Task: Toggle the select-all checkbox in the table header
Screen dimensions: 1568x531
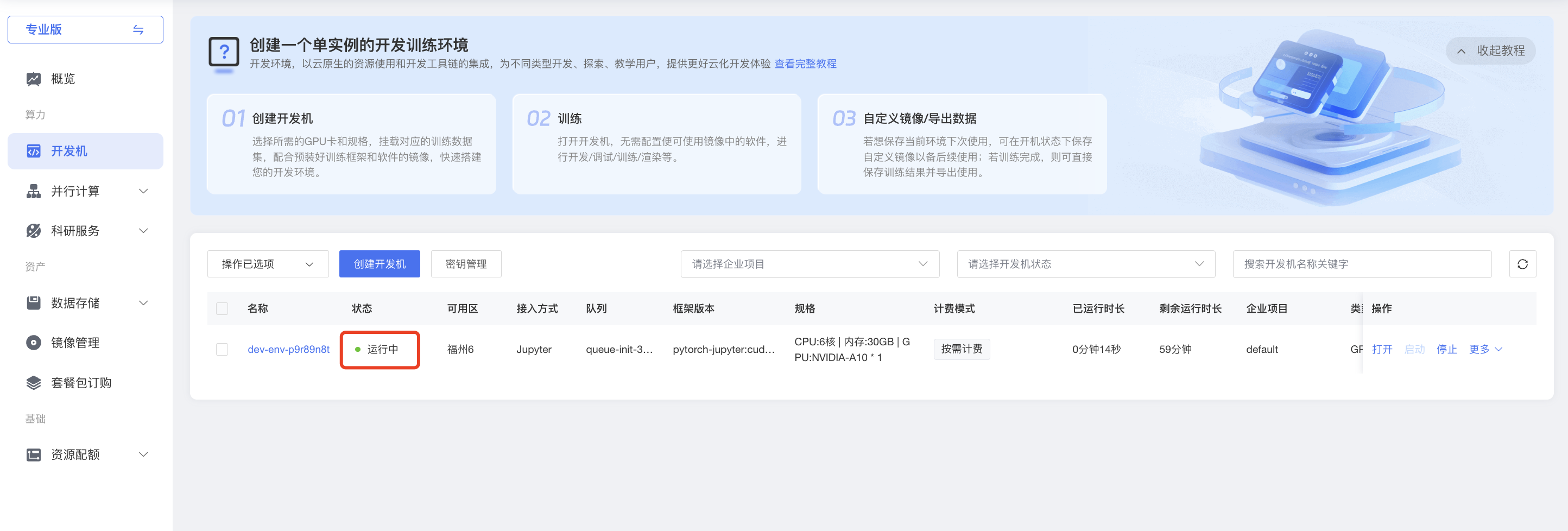Action: pyautogui.click(x=222, y=308)
